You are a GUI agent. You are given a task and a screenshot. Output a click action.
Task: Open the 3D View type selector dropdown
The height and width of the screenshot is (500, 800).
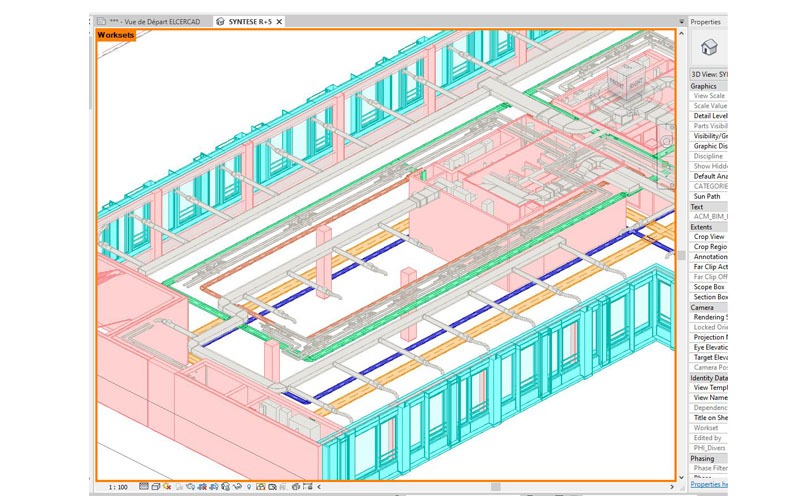(x=709, y=74)
